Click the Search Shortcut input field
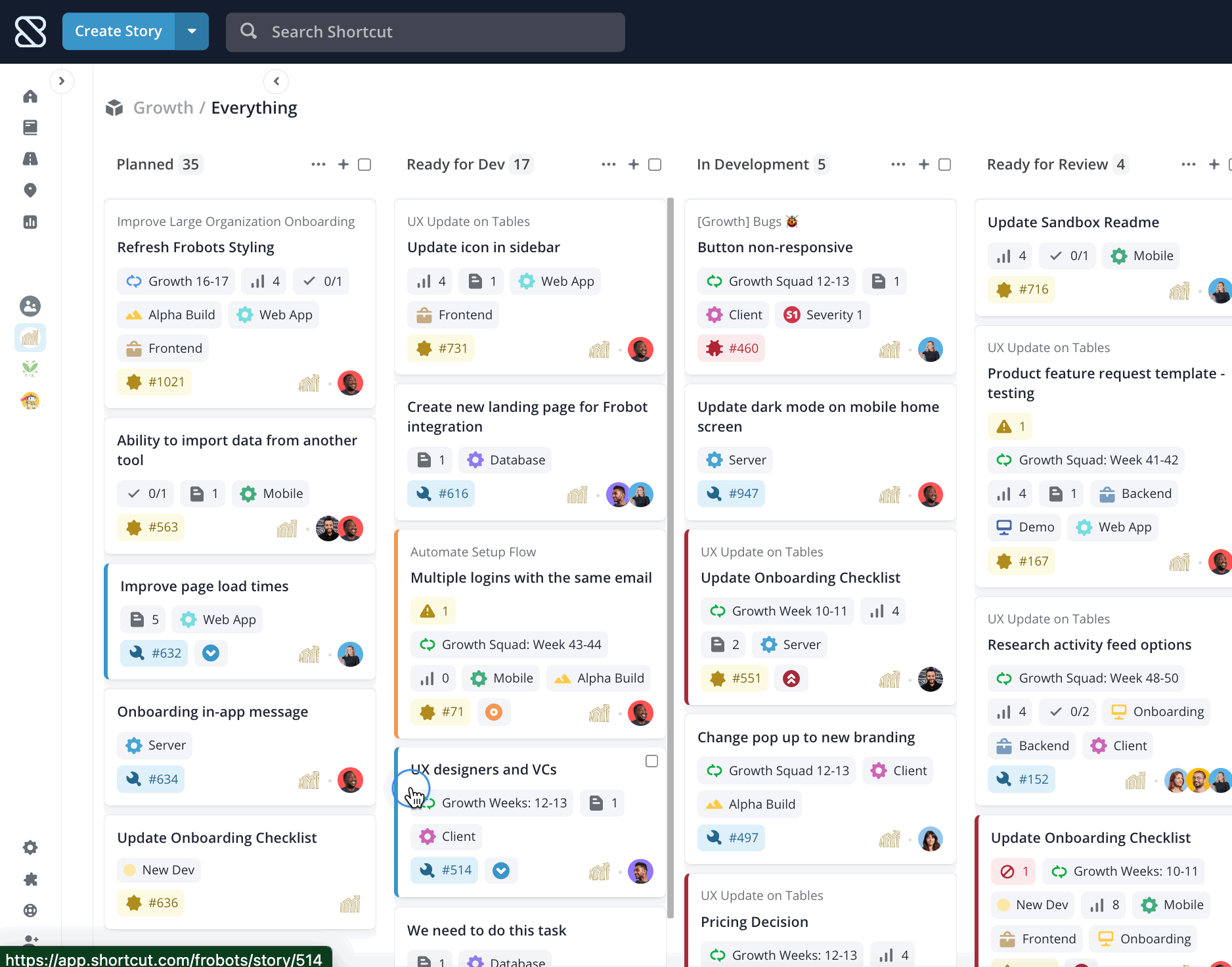Image resolution: width=1232 pixels, height=967 pixels. 425,32
